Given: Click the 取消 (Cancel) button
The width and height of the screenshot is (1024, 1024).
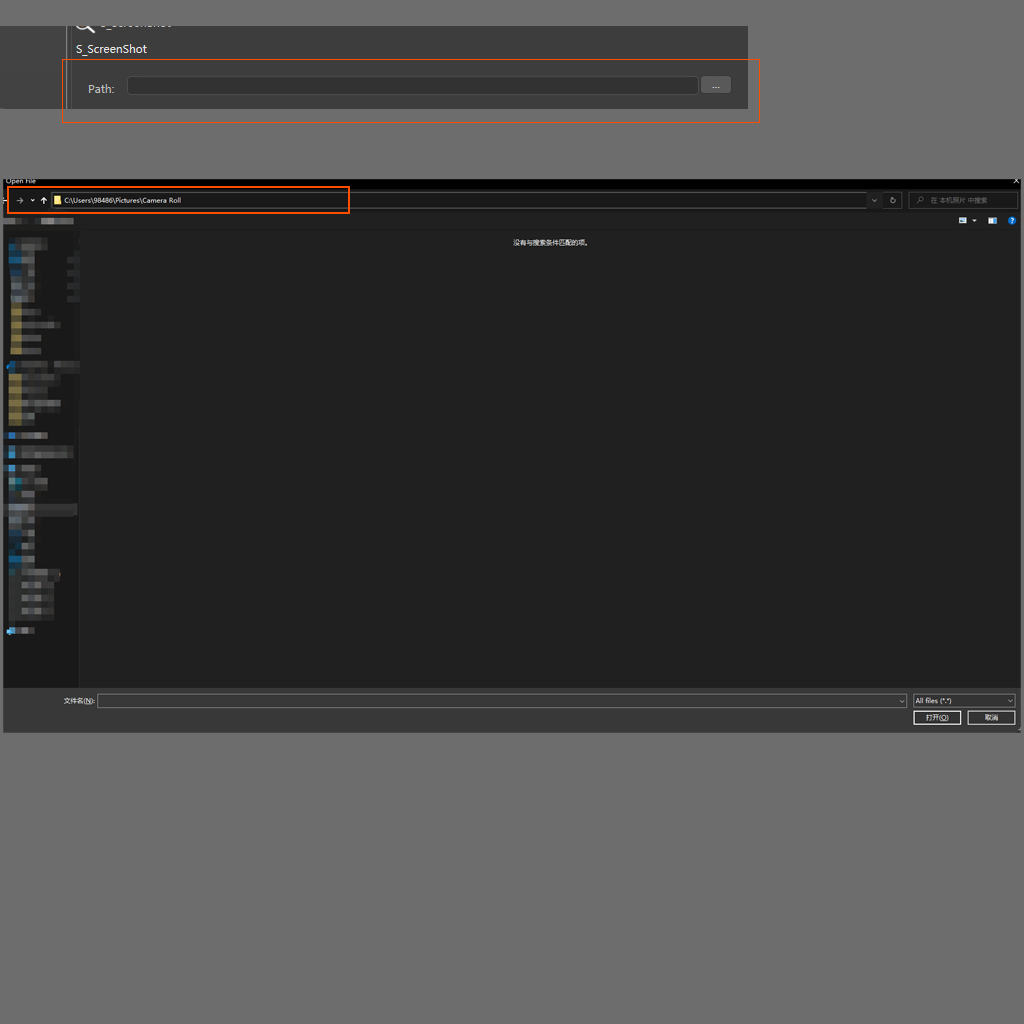Looking at the screenshot, I should point(991,718).
